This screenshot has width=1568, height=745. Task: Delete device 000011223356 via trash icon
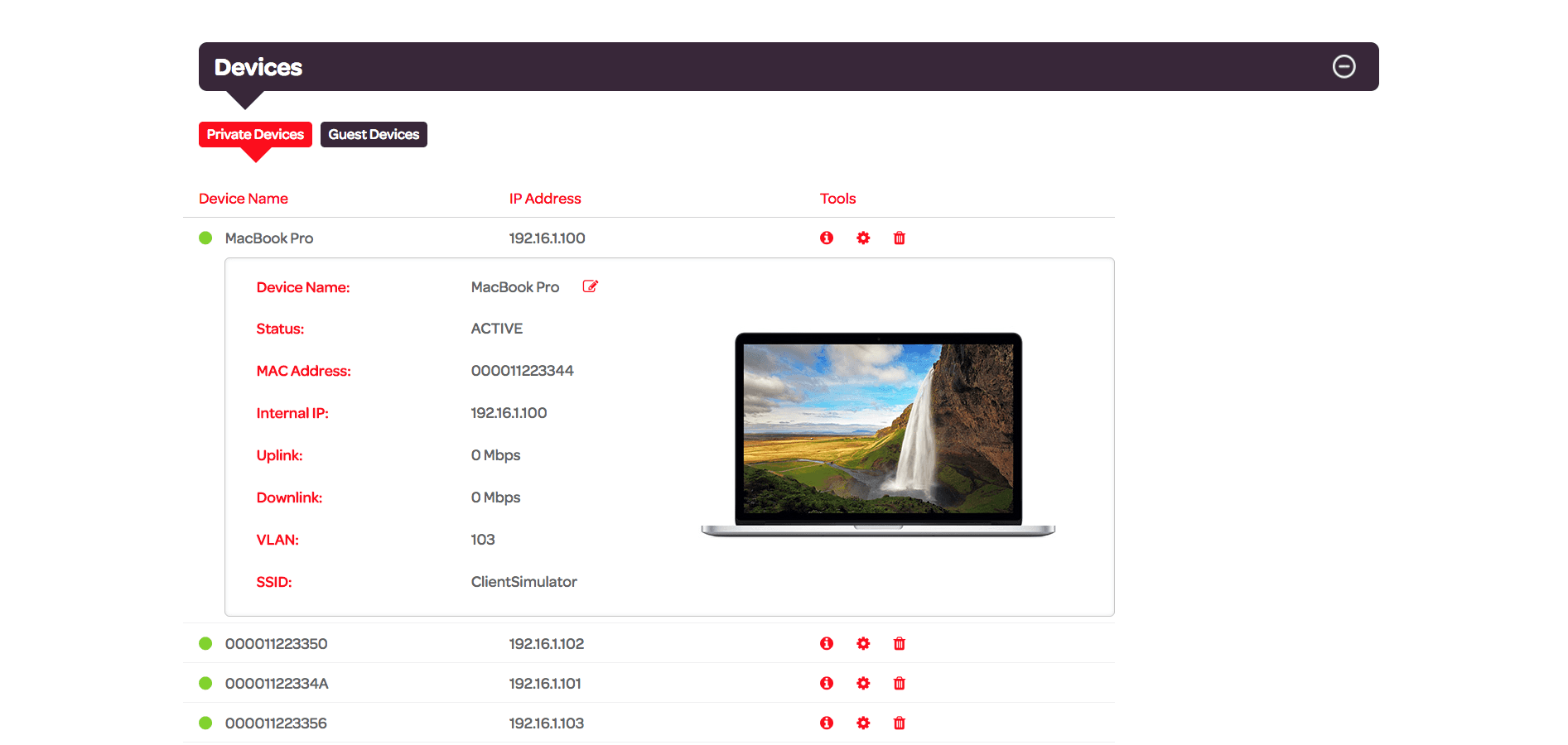pyautogui.click(x=899, y=723)
